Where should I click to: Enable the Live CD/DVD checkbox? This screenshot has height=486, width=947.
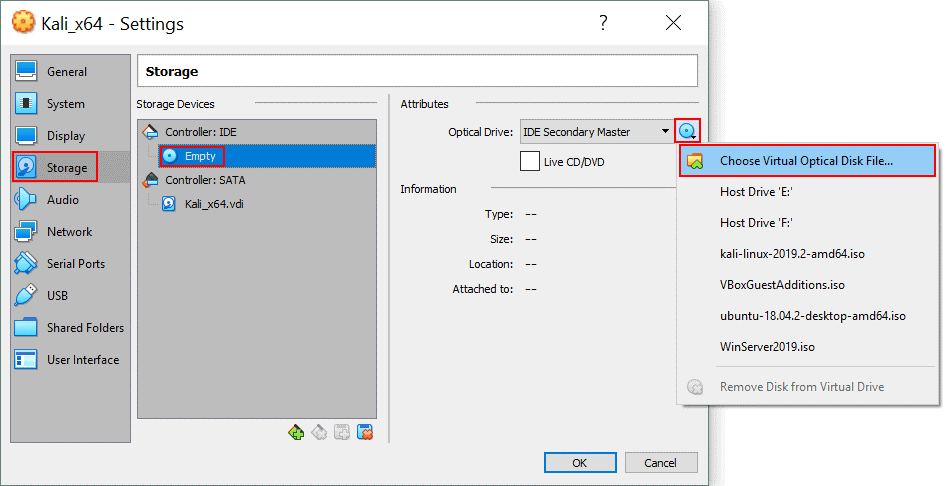tap(530, 162)
